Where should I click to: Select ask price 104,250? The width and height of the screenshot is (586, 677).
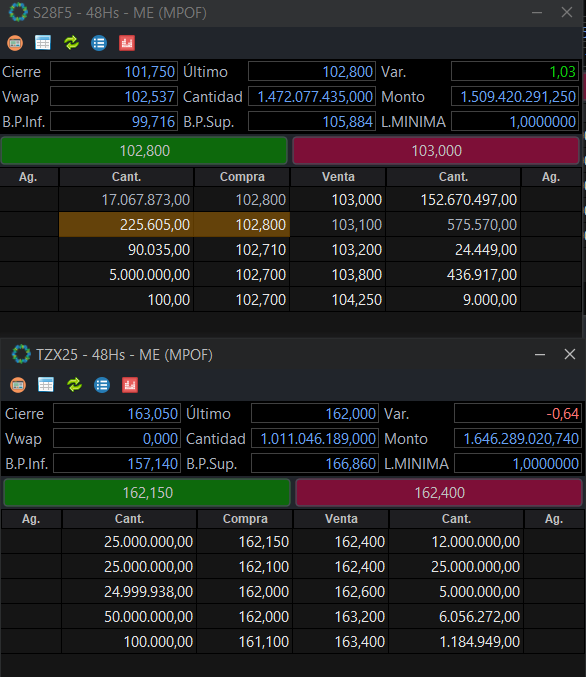coord(338,300)
